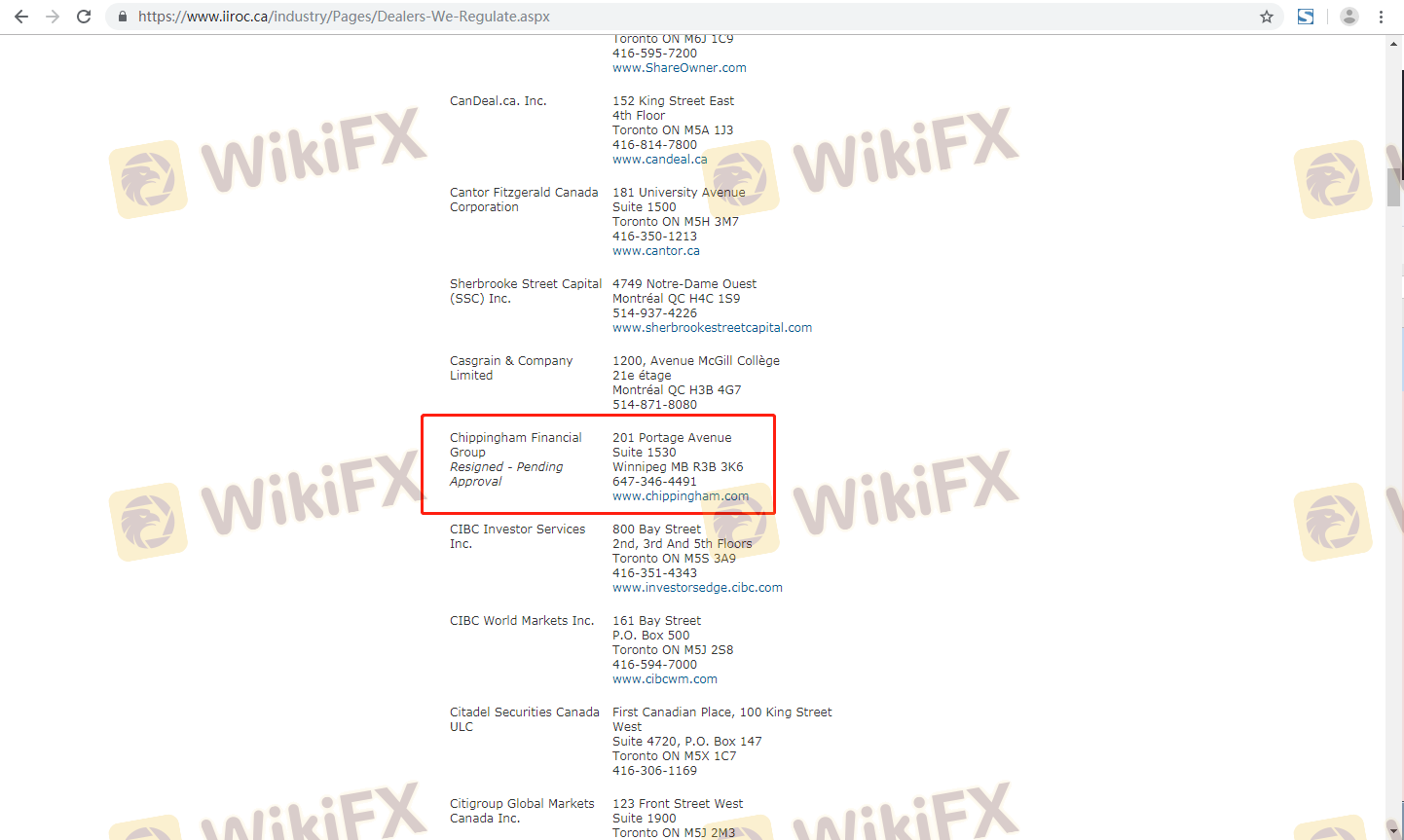Select Chippingham Financial Group name
Screen dimensions: 1404x840
pyautogui.click(x=516, y=445)
